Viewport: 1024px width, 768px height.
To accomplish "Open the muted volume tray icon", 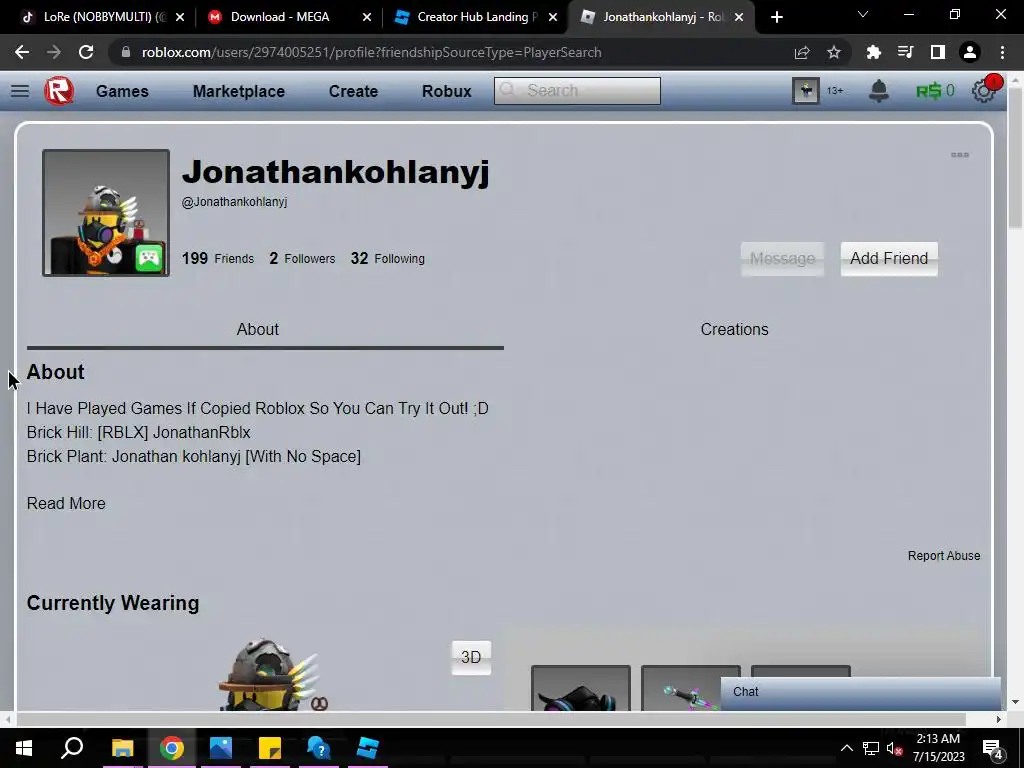I will [x=895, y=748].
